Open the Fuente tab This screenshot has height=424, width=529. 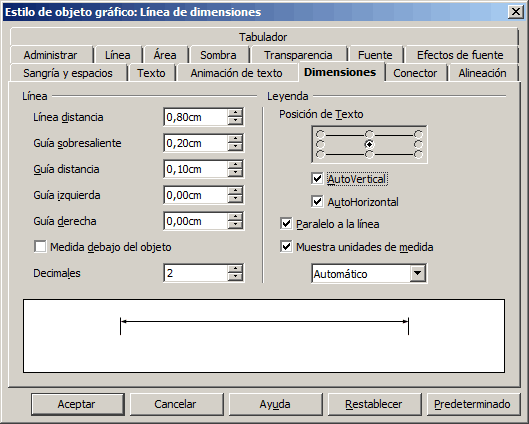tap(375, 55)
